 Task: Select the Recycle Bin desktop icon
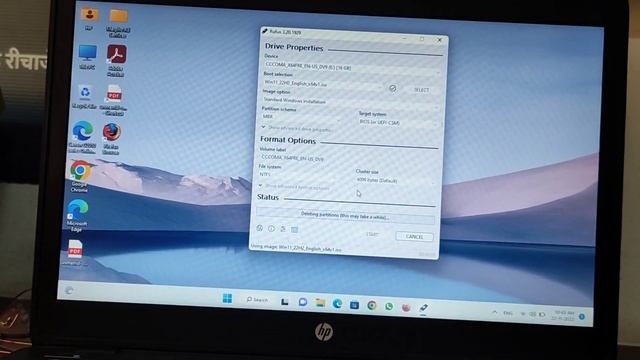click(85, 97)
